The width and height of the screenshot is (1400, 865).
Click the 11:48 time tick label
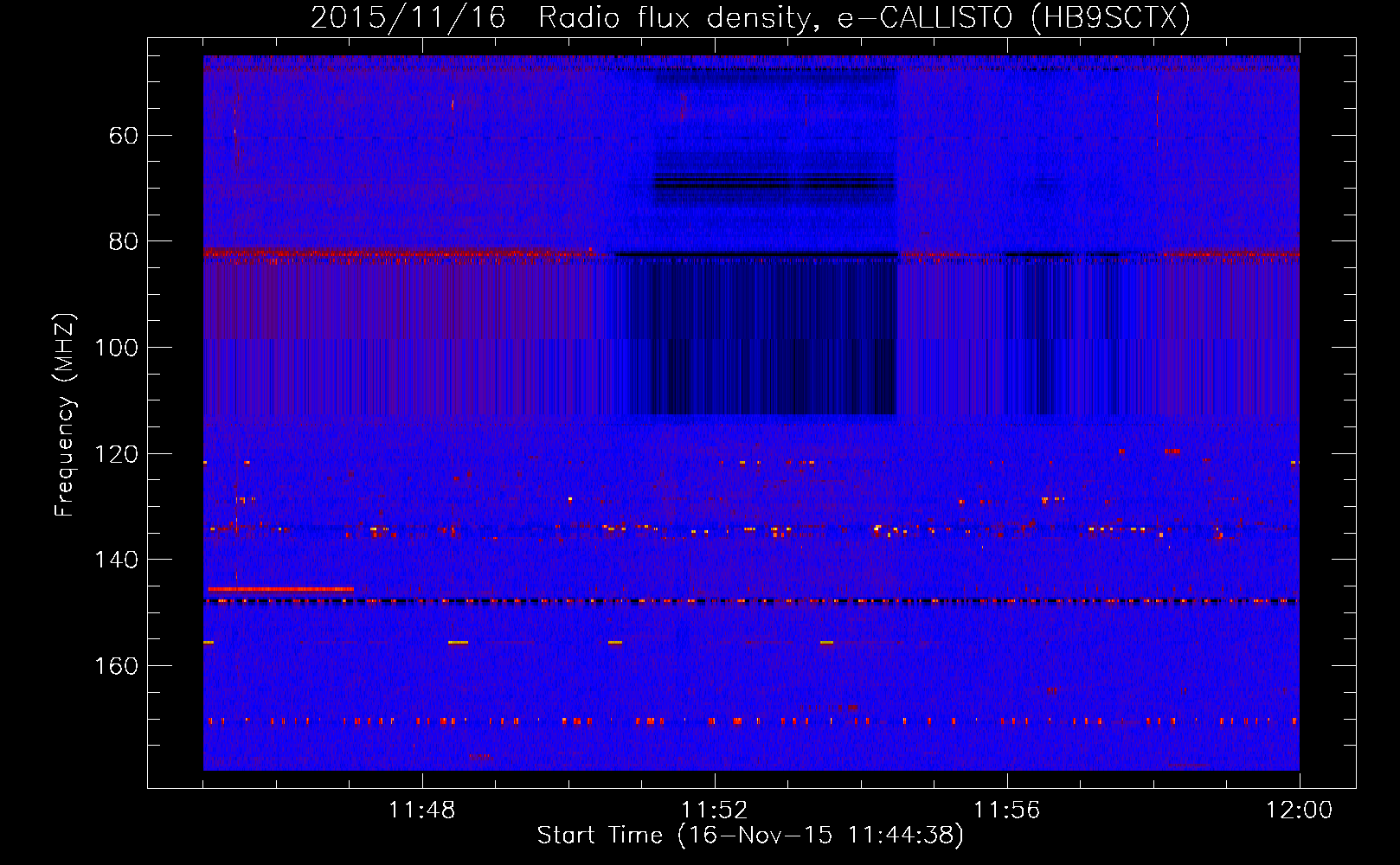(422, 811)
